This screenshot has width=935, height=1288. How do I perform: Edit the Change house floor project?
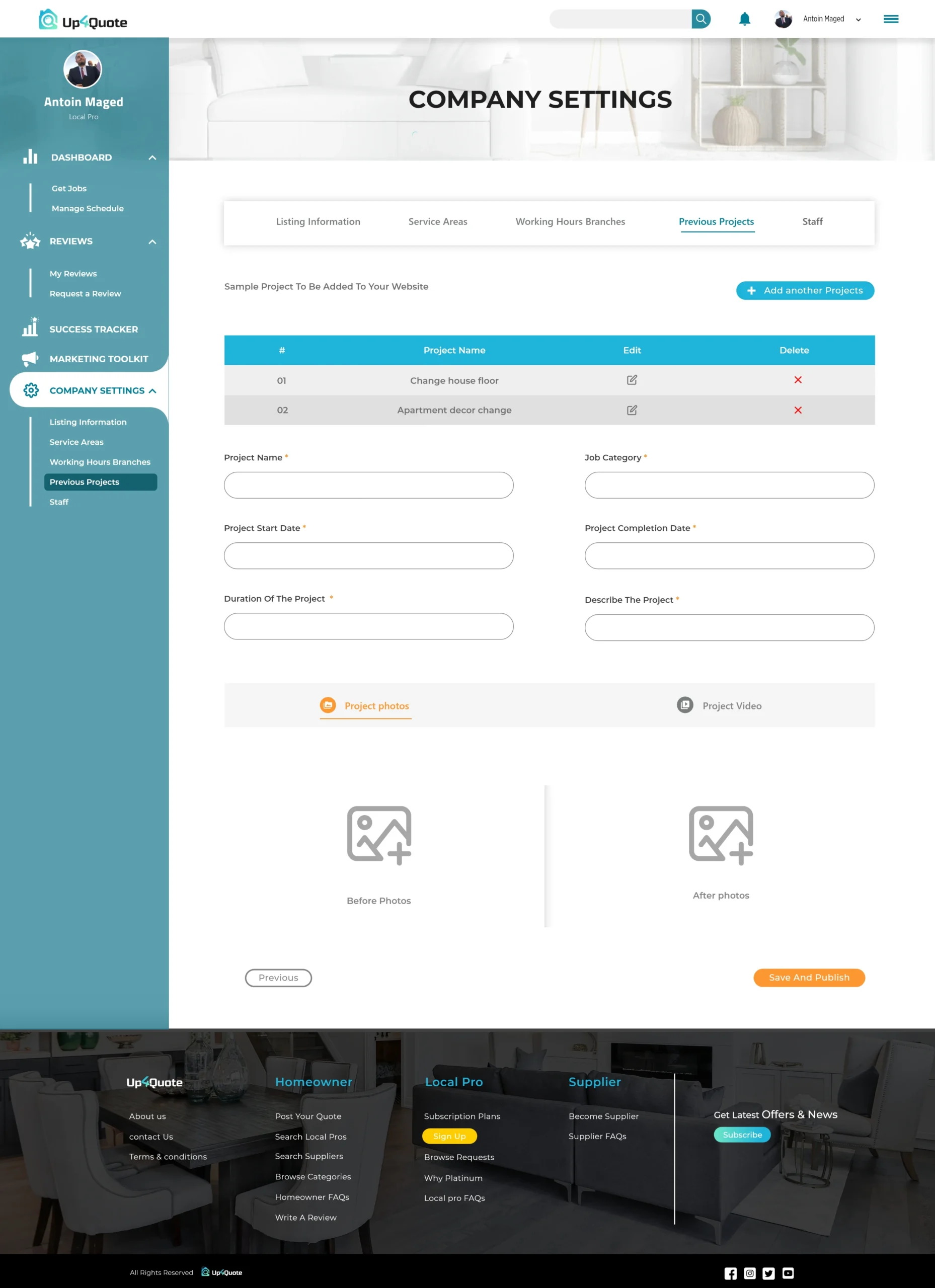(632, 380)
